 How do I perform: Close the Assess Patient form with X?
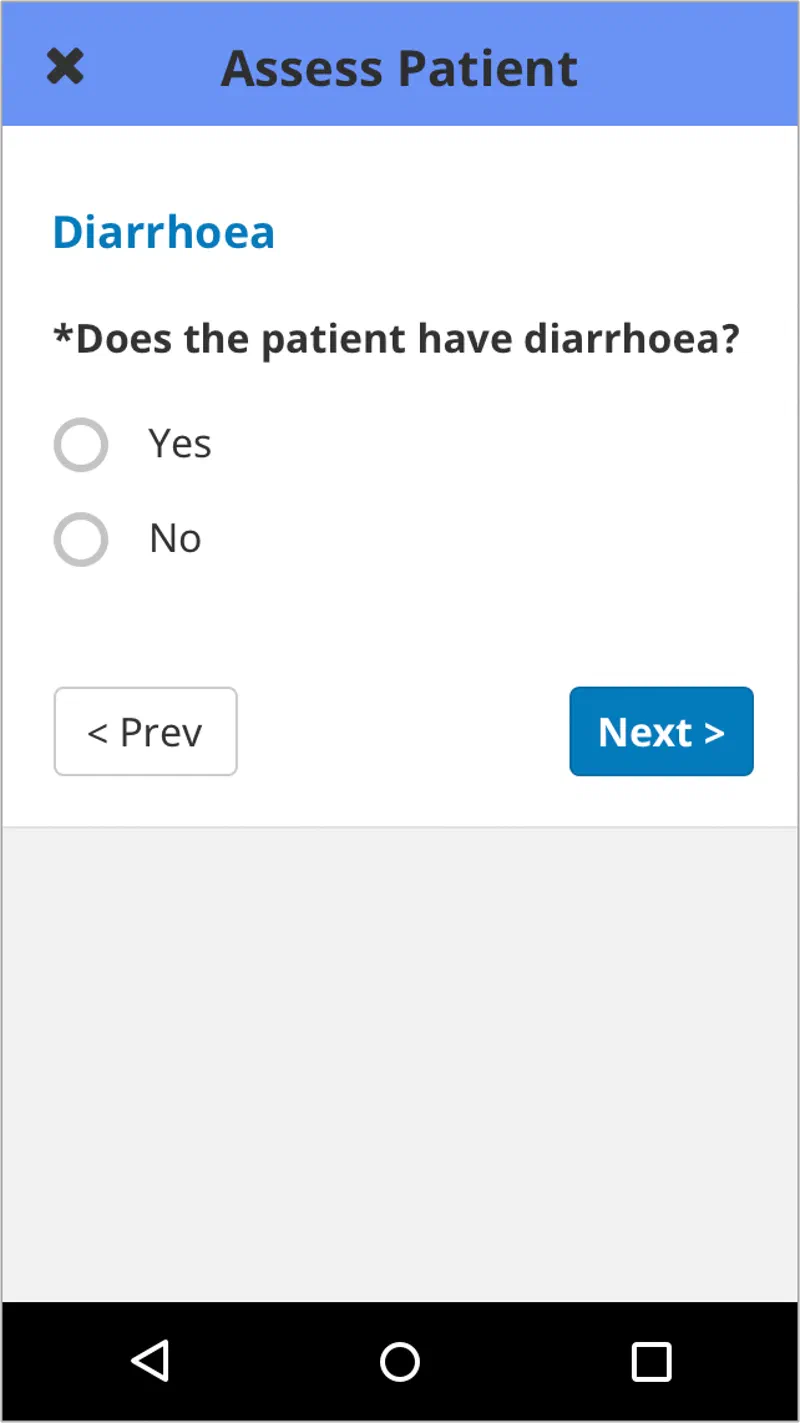65,67
